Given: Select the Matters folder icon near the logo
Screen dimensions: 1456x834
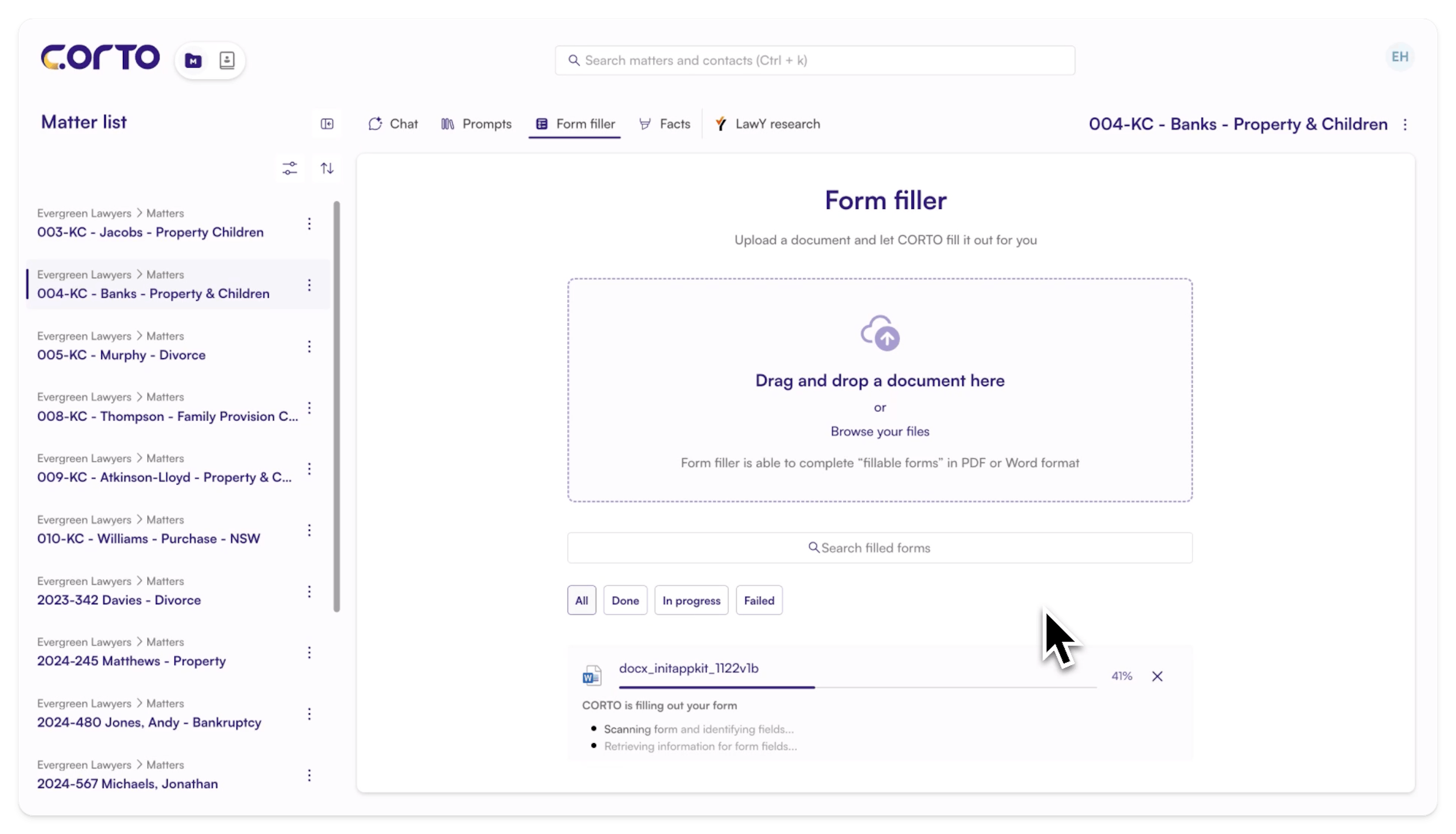Looking at the screenshot, I should point(193,60).
